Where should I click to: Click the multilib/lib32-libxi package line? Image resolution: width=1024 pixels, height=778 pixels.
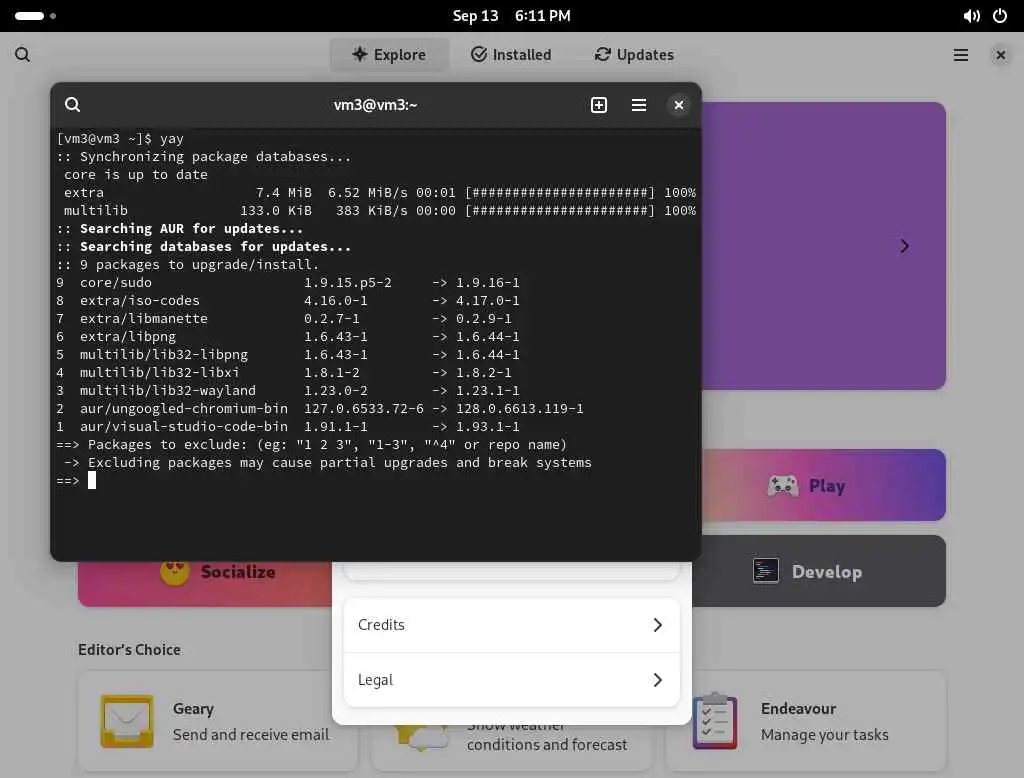click(284, 372)
